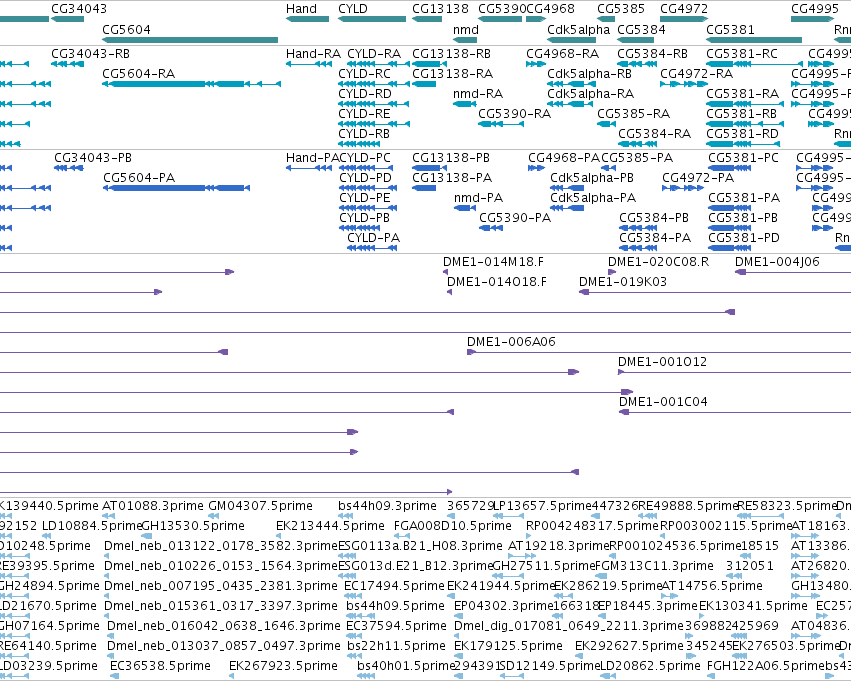Click the DME1-006A06 BAC label
Screen dimensions: 851x681
511,342
